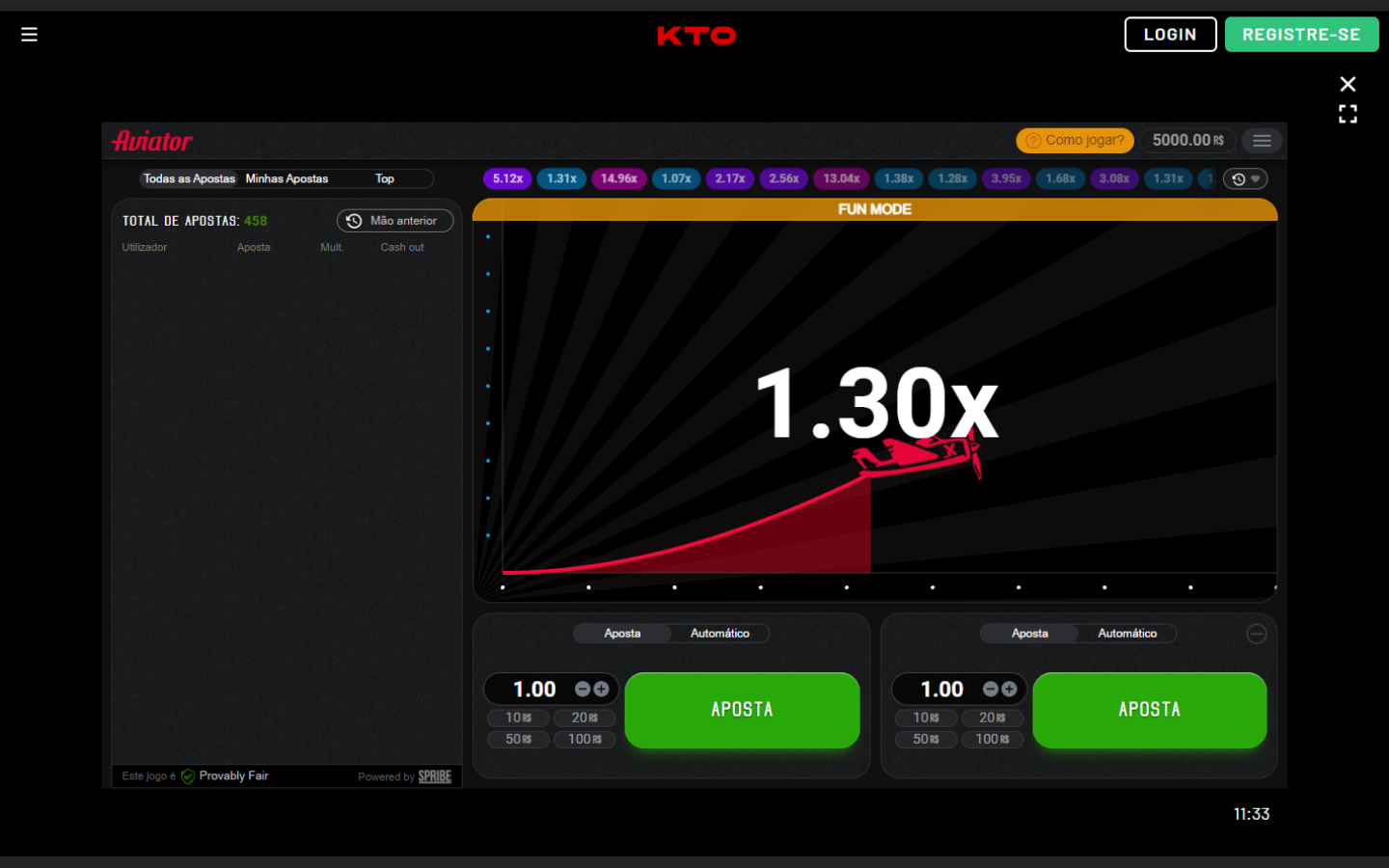Set left bet to 100 R$
Viewport: 1389px width, 868px height.
coord(585,739)
